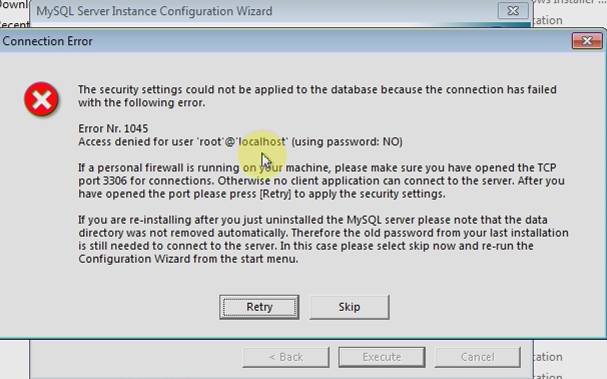The image size is (607, 379).
Task: Click the Execute button in the wizard
Action: [x=382, y=357]
